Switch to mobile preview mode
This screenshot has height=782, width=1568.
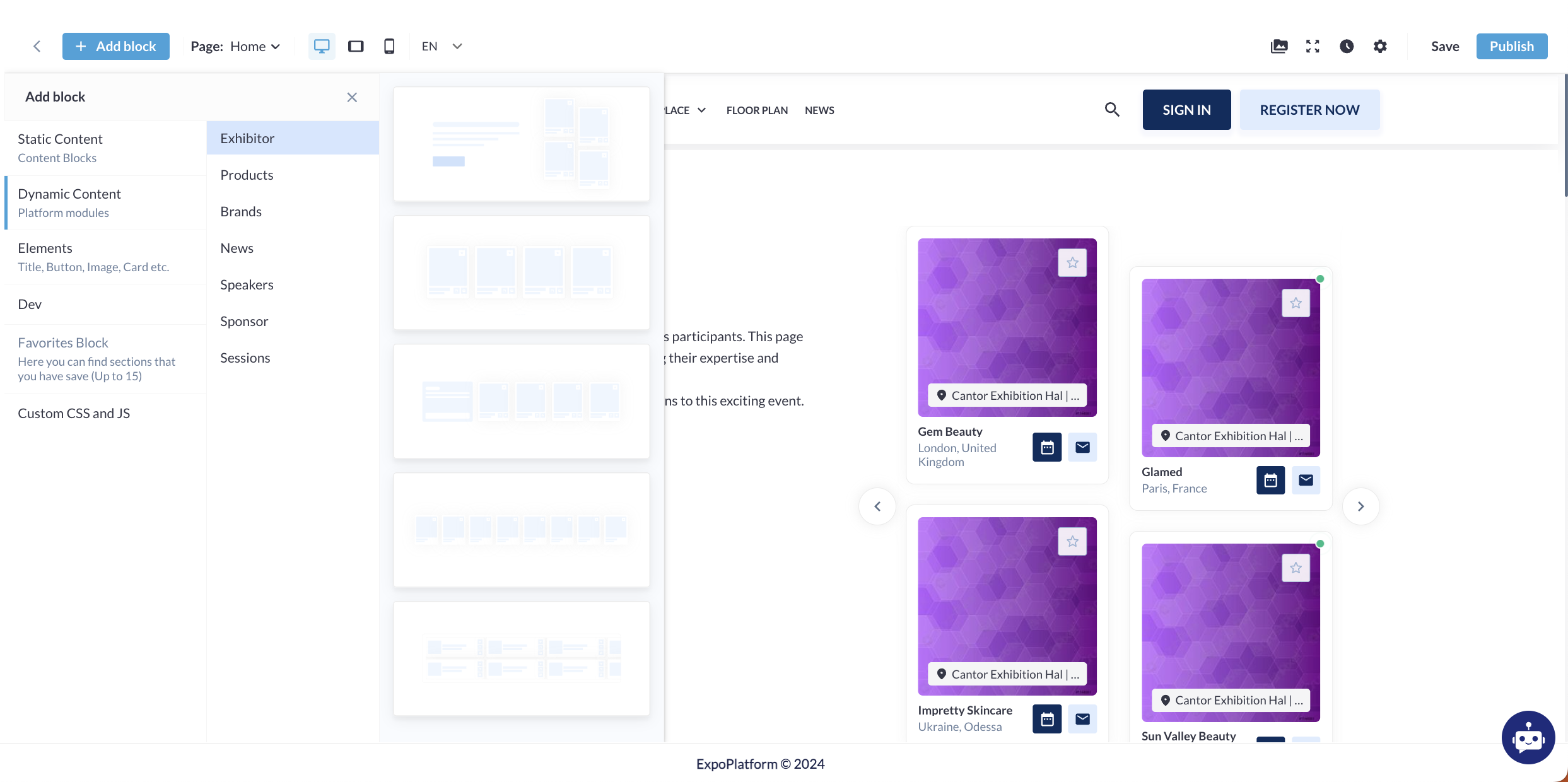coord(389,46)
